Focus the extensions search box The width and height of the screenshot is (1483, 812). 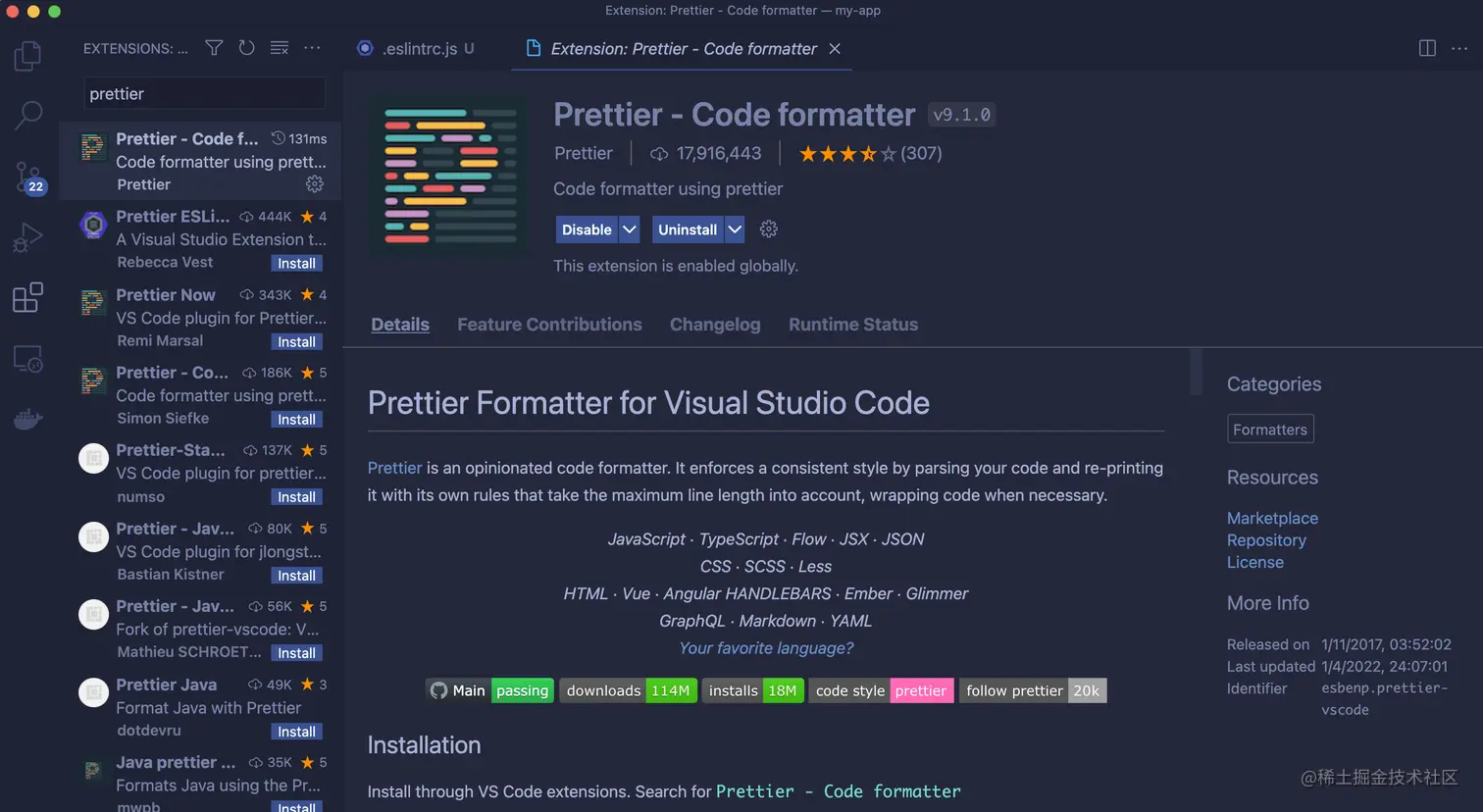[x=204, y=93]
